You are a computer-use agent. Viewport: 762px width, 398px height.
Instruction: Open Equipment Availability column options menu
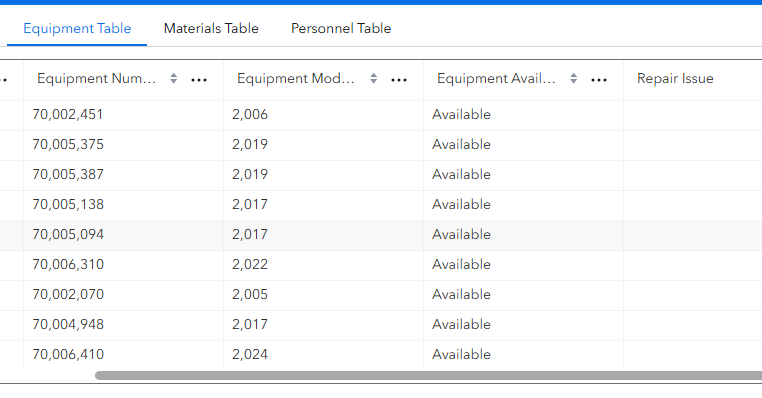[x=599, y=80]
